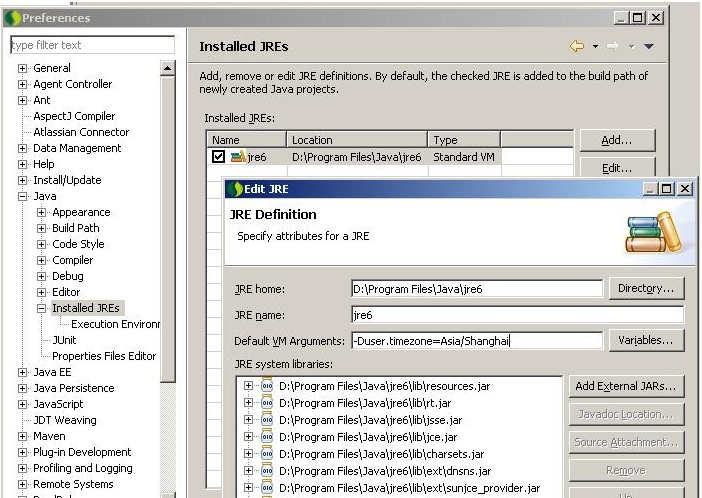
Task: Click the Default VM Arguments field
Action: click(477, 341)
